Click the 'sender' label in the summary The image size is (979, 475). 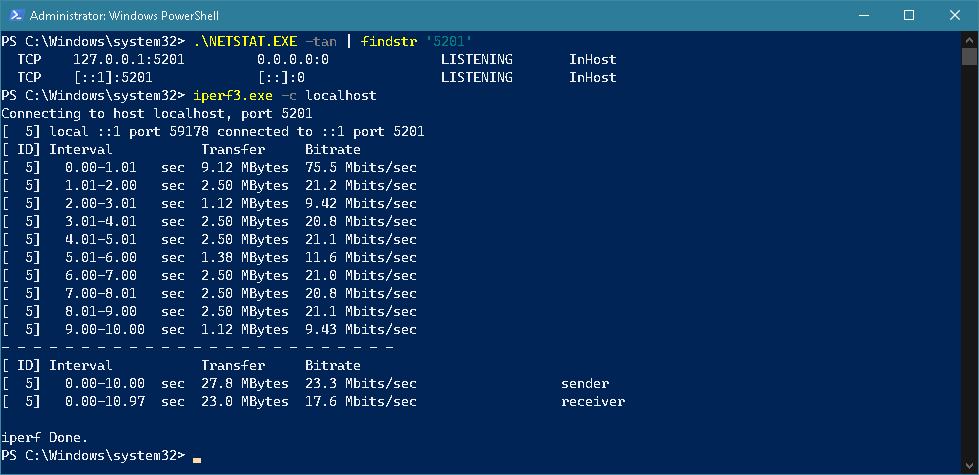tap(585, 383)
